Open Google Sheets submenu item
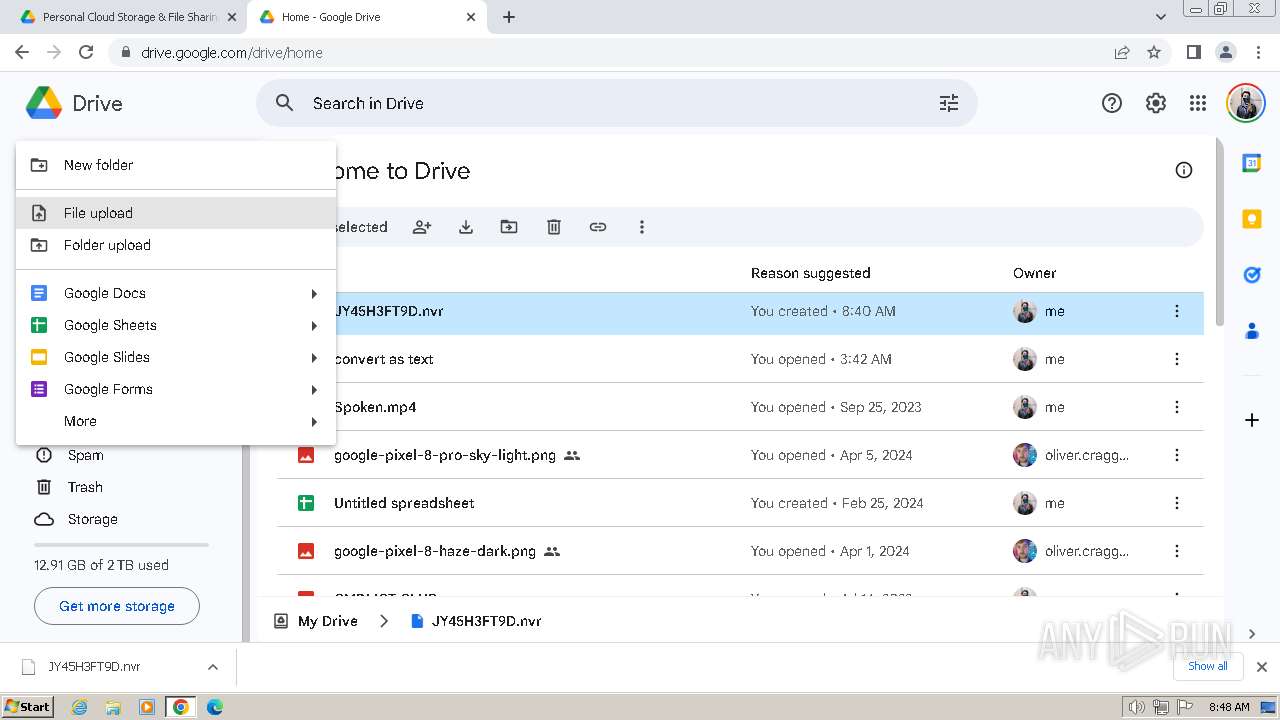 [x=176, y=325]
